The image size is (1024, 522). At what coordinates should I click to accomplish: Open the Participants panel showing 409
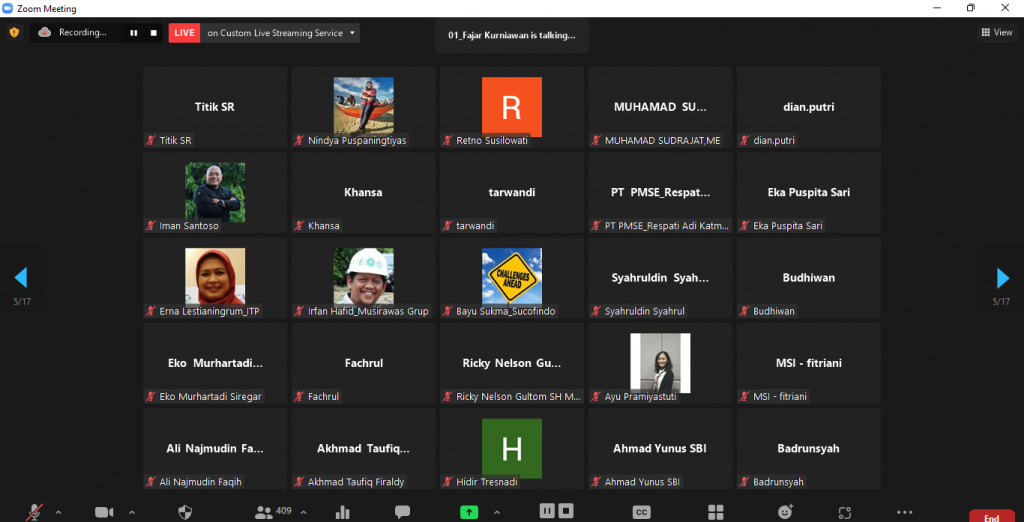[x=273, y=512]
